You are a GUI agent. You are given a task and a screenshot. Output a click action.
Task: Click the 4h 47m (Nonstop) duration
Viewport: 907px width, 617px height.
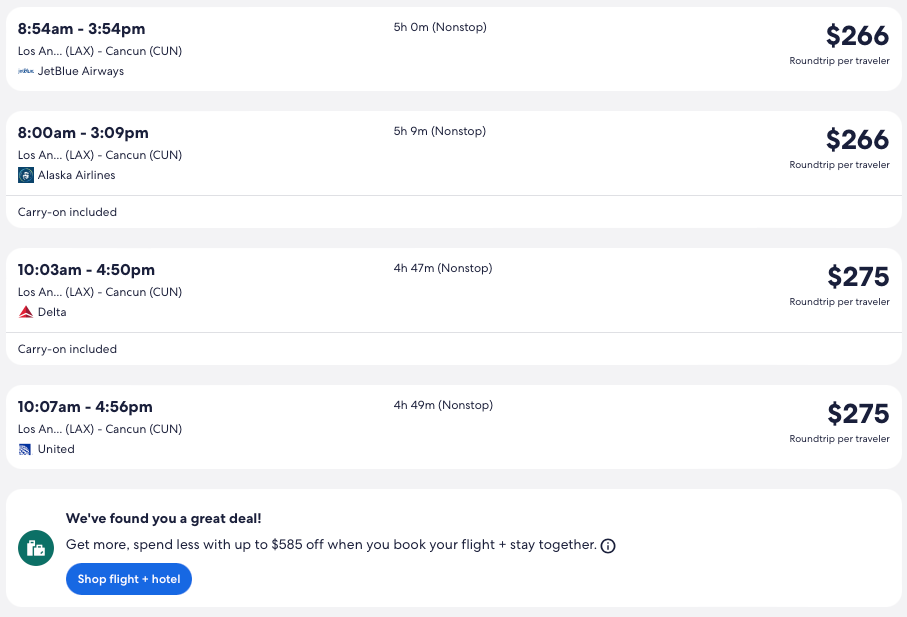pyautogui.click(x=443, y=268)
